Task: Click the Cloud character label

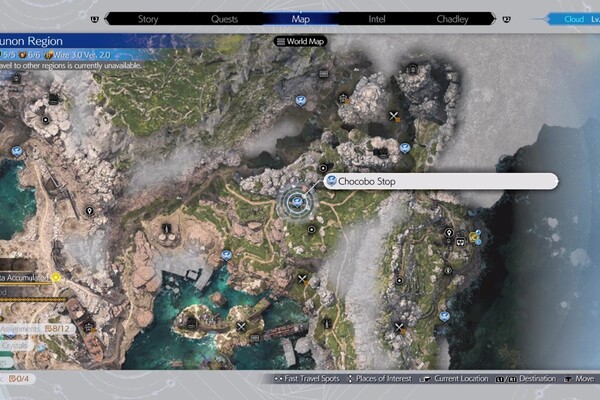Action: tap(574, 19)
